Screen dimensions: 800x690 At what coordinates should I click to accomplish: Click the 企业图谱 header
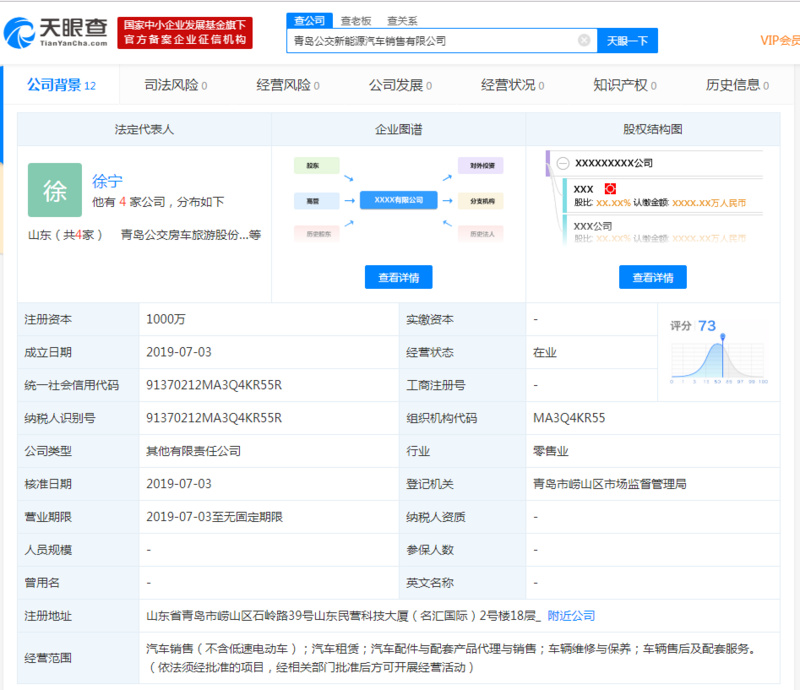click(x=398, y=130)
